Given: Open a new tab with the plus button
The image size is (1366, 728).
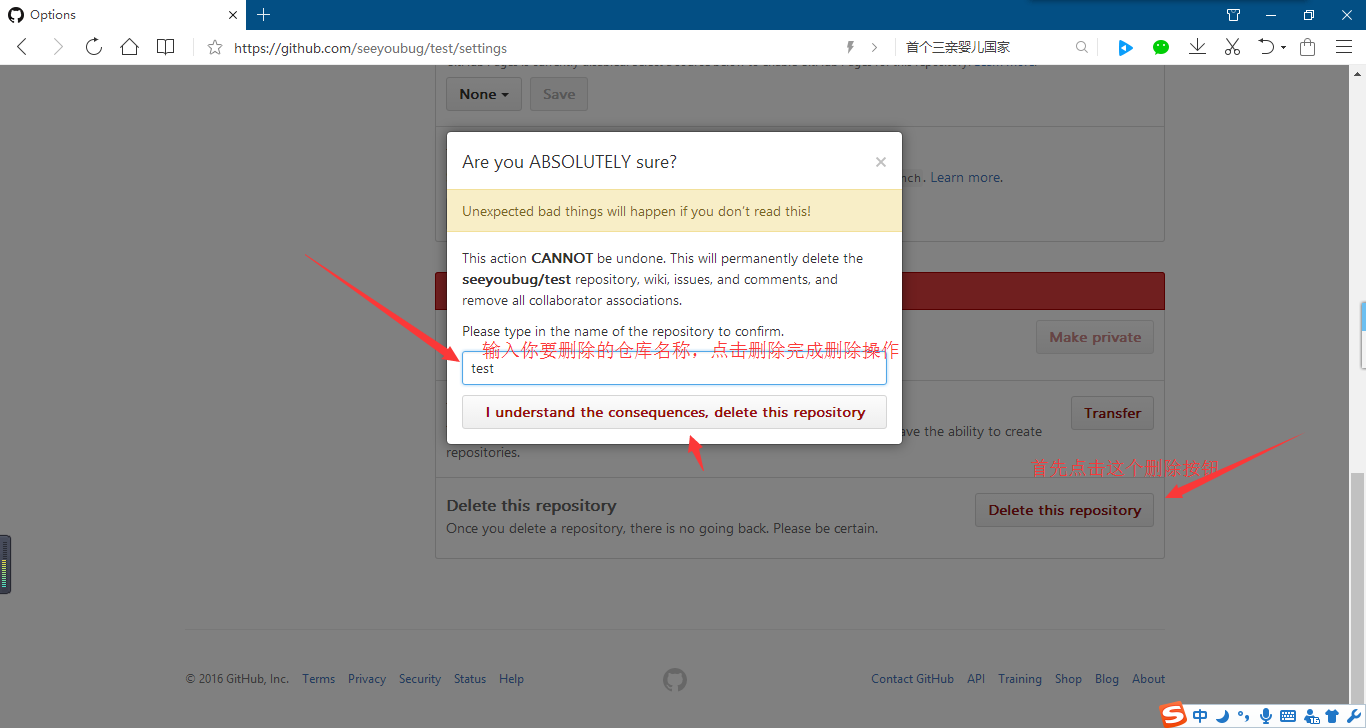Looking at the screenshot, I should [264, 15].
